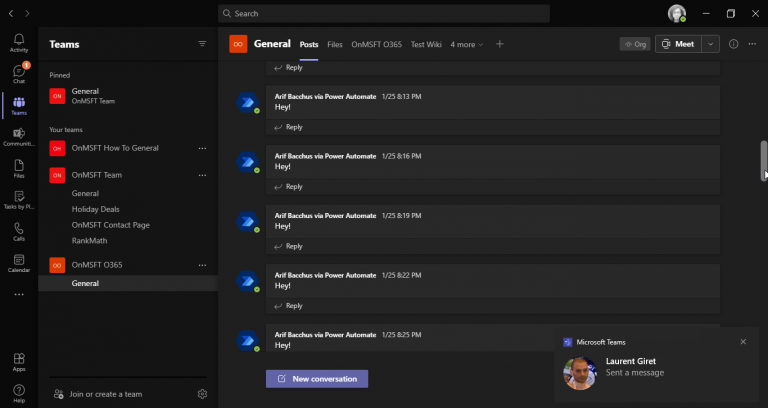
Task: Click Power Automate avatar on 8:13 PM post
Action: tap(247, 102)
